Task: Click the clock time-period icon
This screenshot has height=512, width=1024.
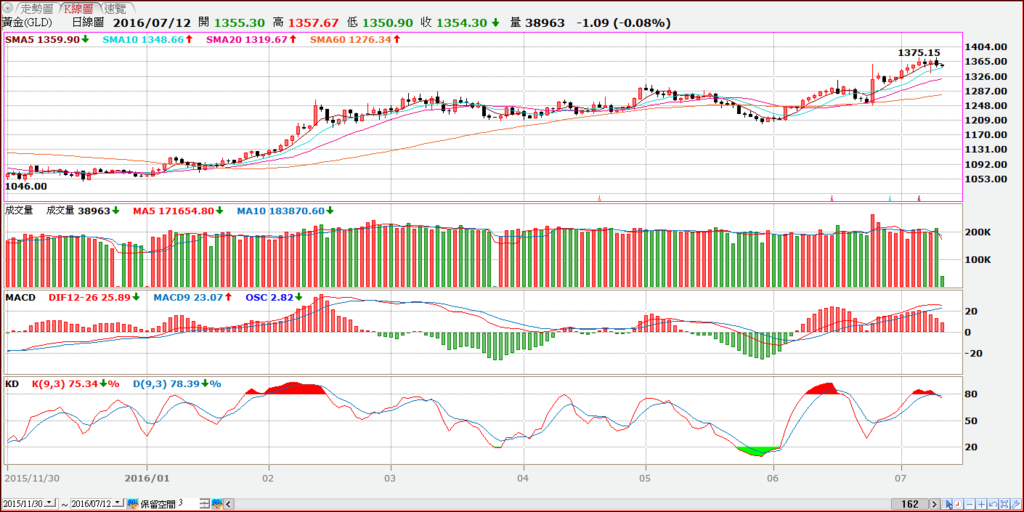Action: tap(958, 504)
